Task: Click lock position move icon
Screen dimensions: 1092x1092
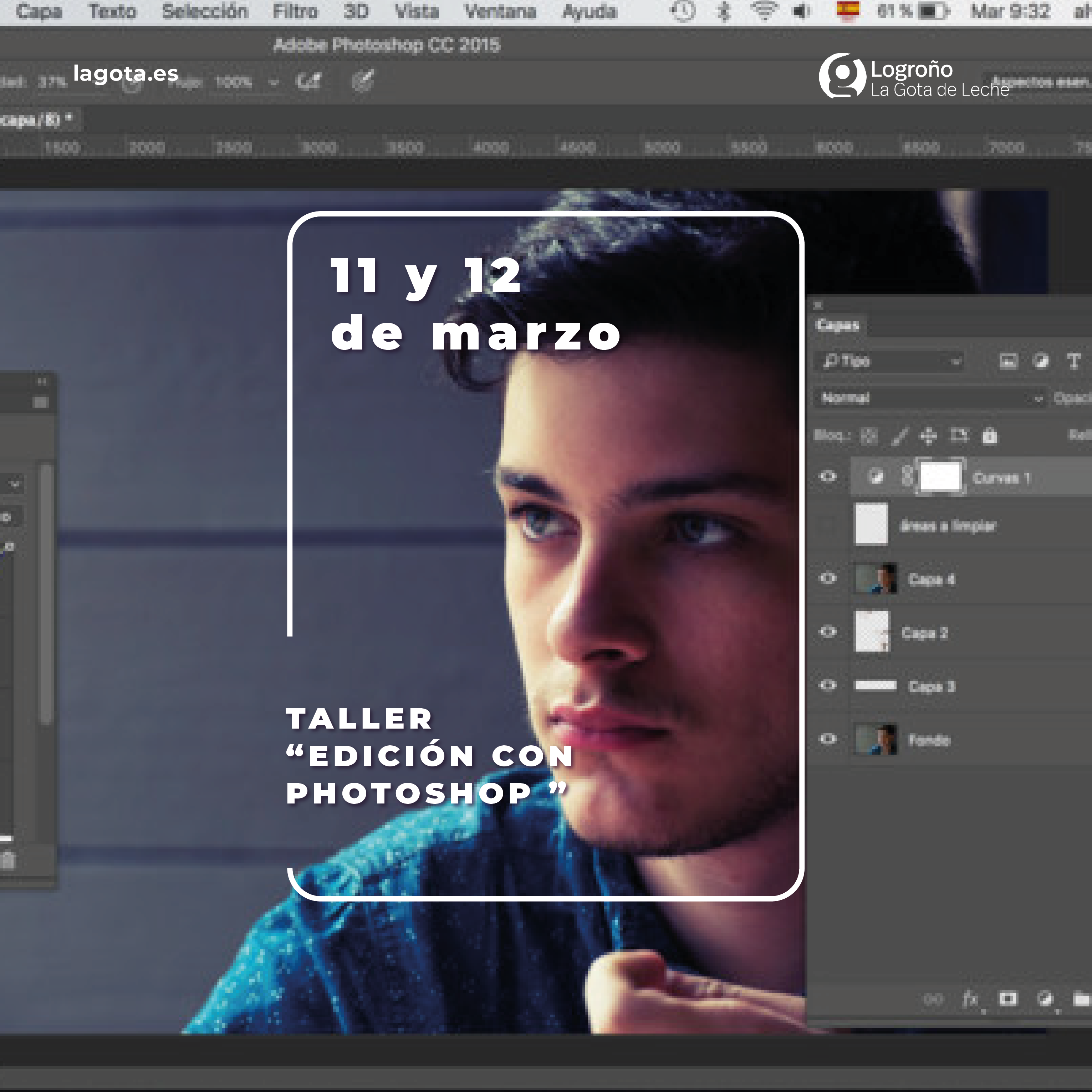Action: click(928, 436)
